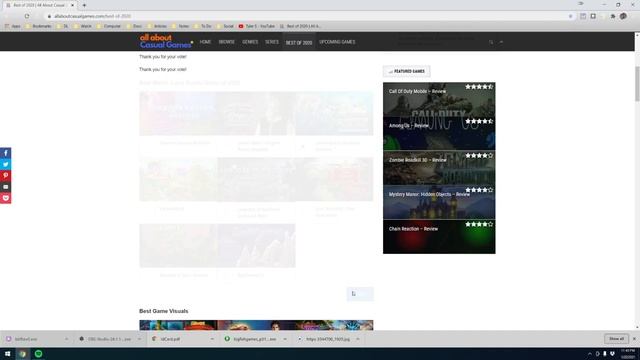Screen dimensions: 640x360
Task: Open Spotify from the taskbar
Action: pyautogui.click(x=38, y=354)
